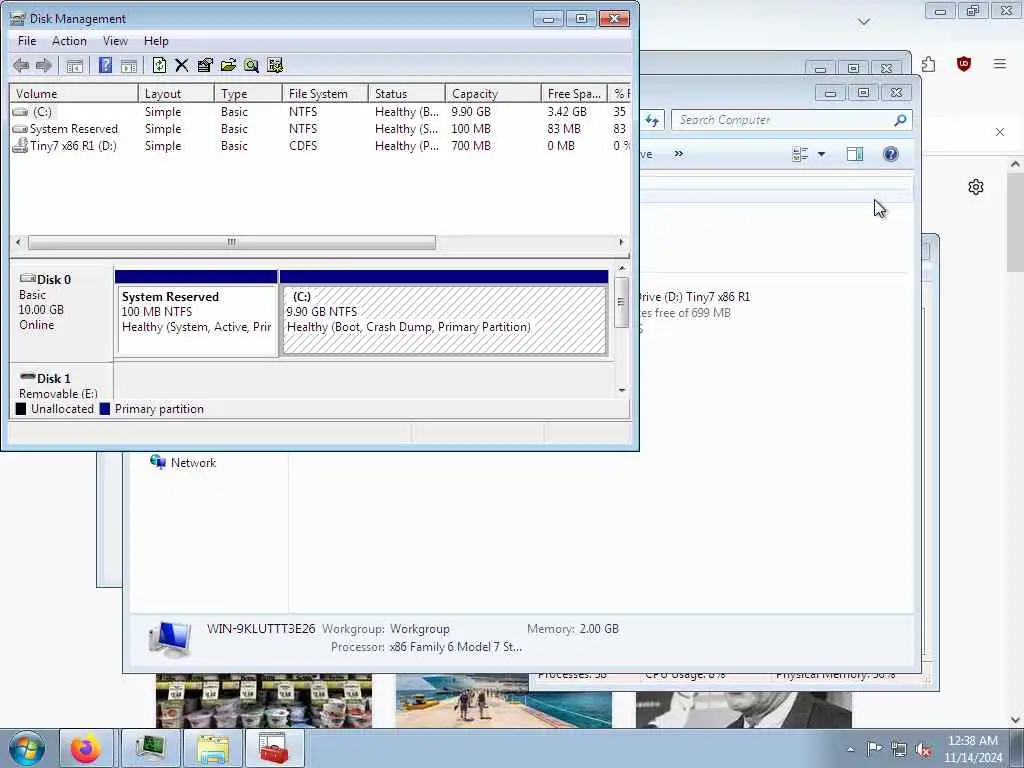Switch to Windows Explorer on the taskbar

[212, 749]
